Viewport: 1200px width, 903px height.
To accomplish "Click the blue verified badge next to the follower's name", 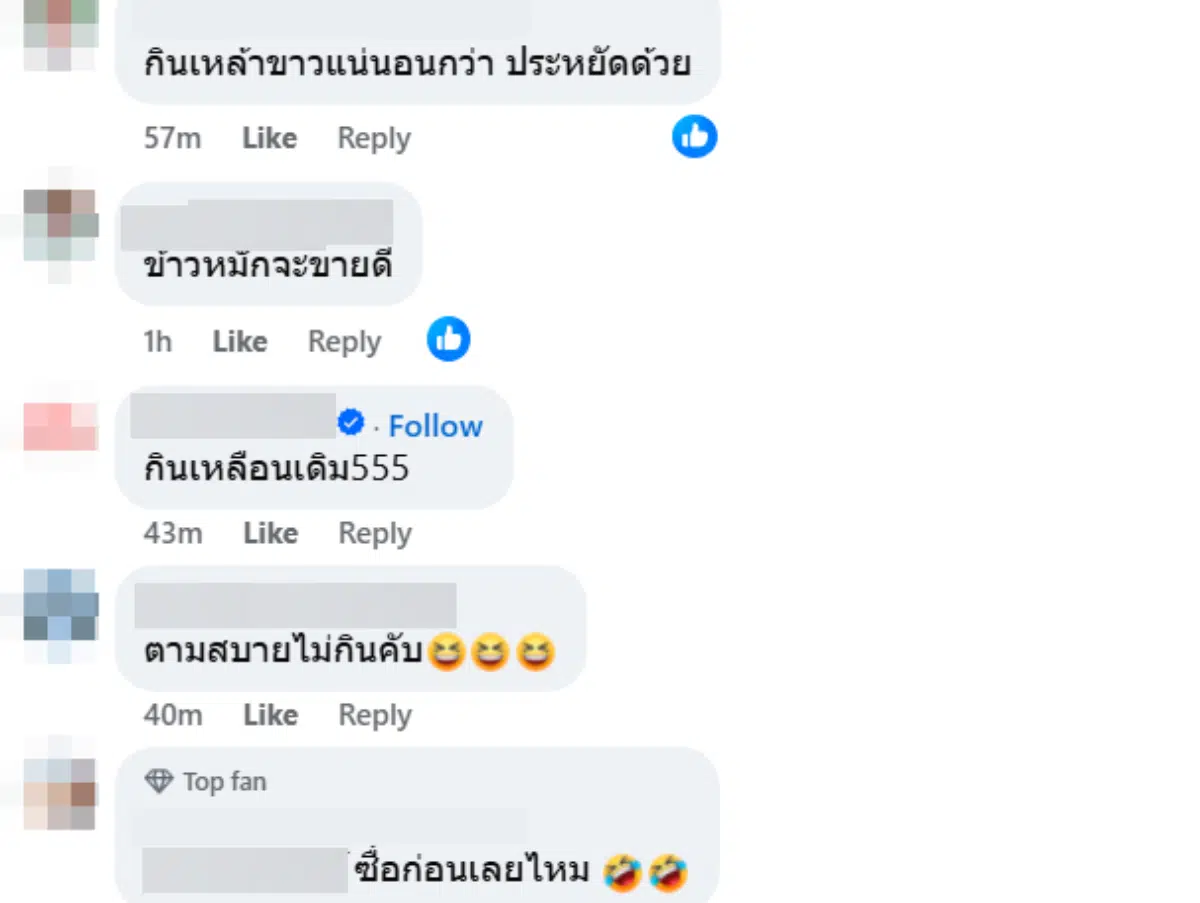I will [x=350, y=422].
